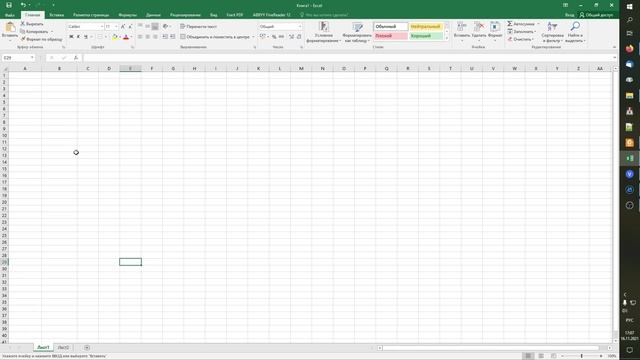Image resolution: width=640 pixels, height=360 pixels.
Task: Click the Undo arrow icon
Action: click(23, 5)
